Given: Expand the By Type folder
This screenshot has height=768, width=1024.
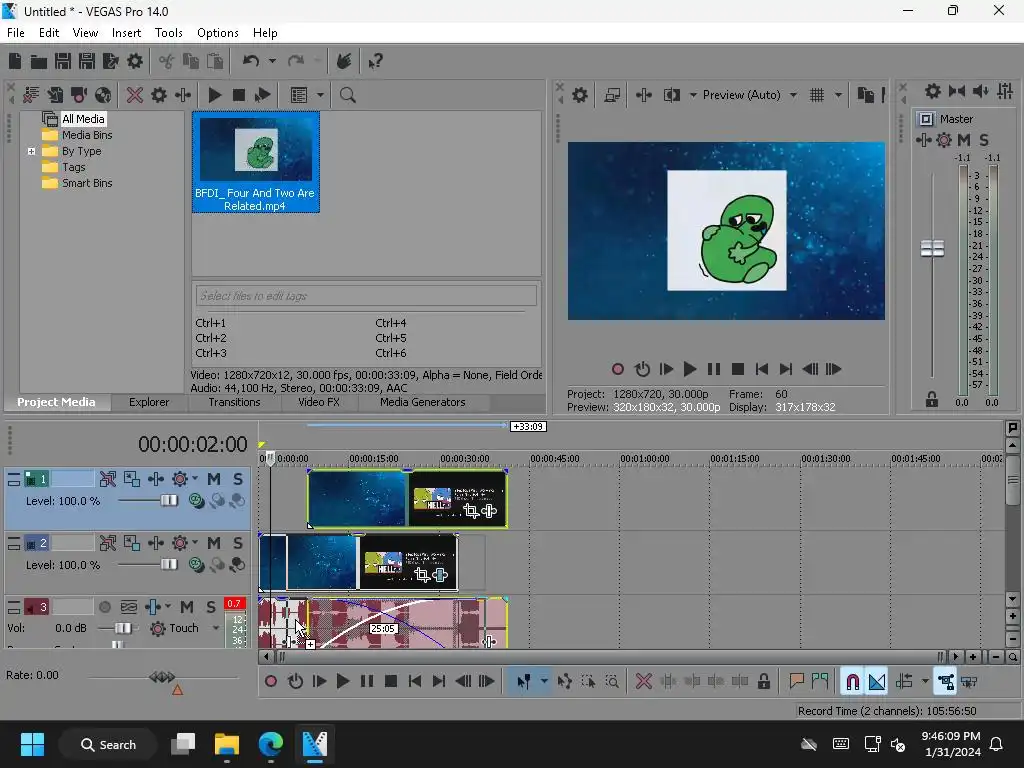Looking at the screenshot, I should click(31, 152).
